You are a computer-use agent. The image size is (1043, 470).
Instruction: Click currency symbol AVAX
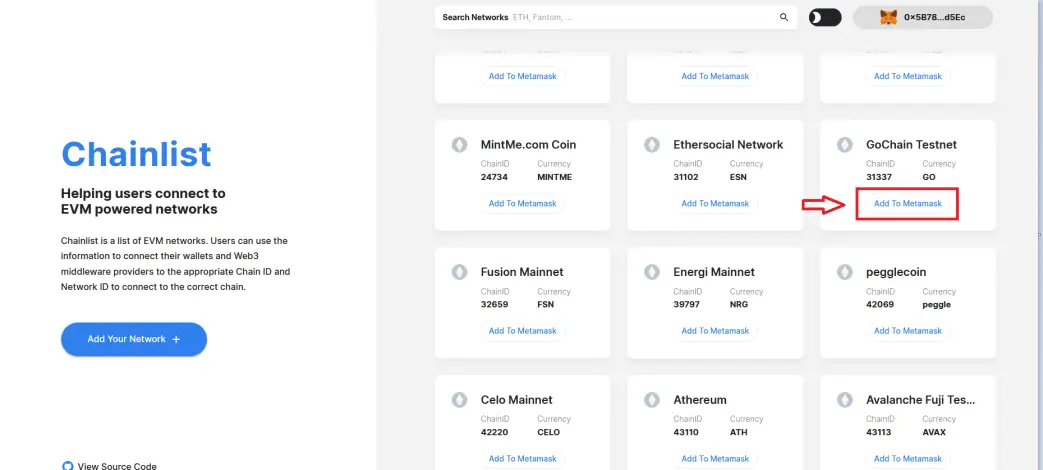coord(934,432)
